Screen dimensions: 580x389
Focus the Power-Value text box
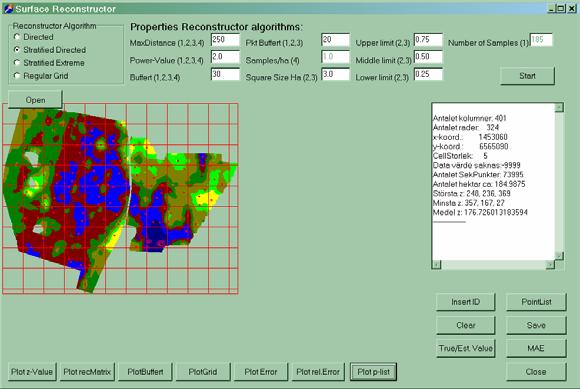pos(225,57)
